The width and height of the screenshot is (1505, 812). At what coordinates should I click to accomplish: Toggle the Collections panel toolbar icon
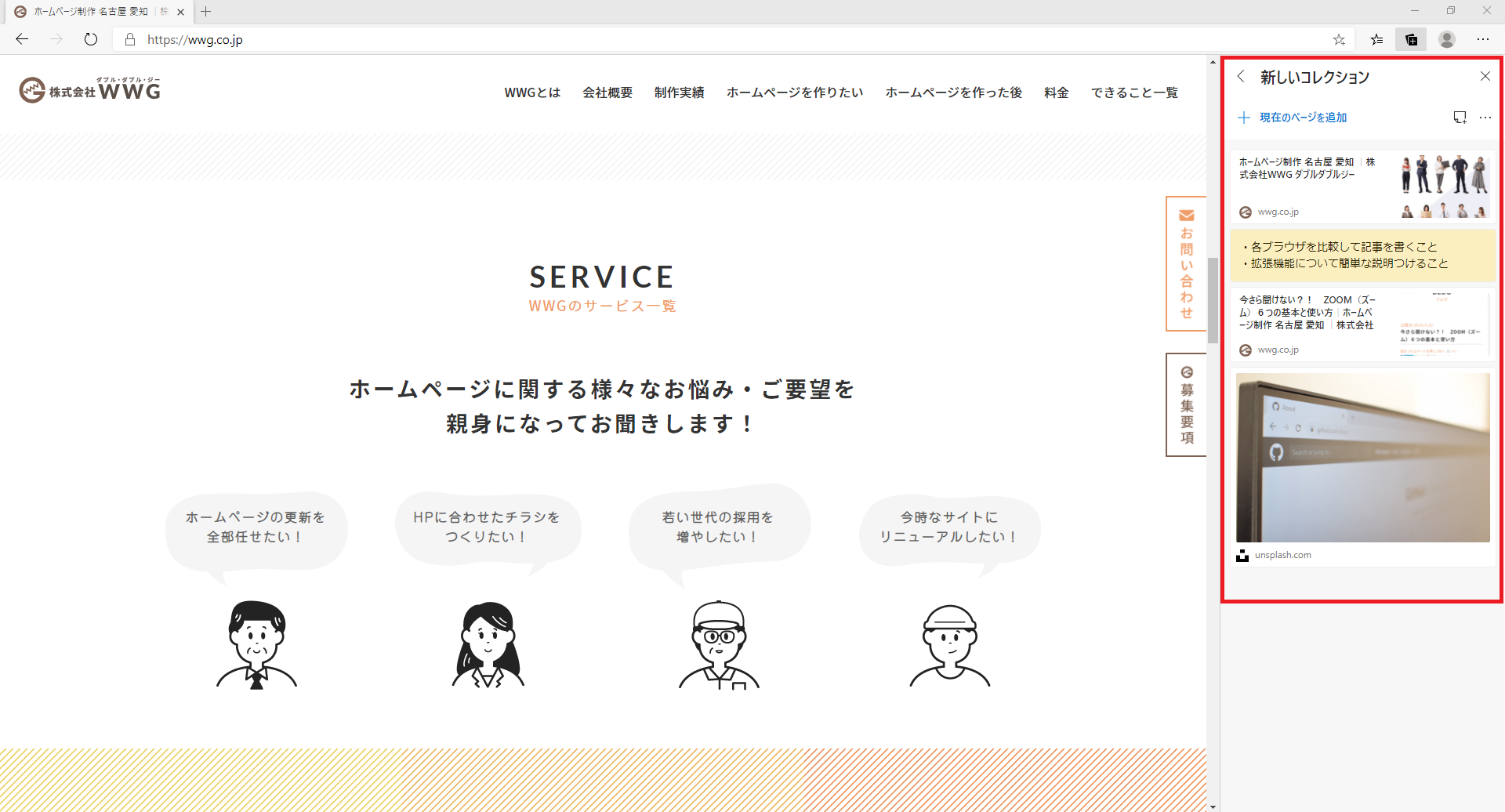(1411, 39)
